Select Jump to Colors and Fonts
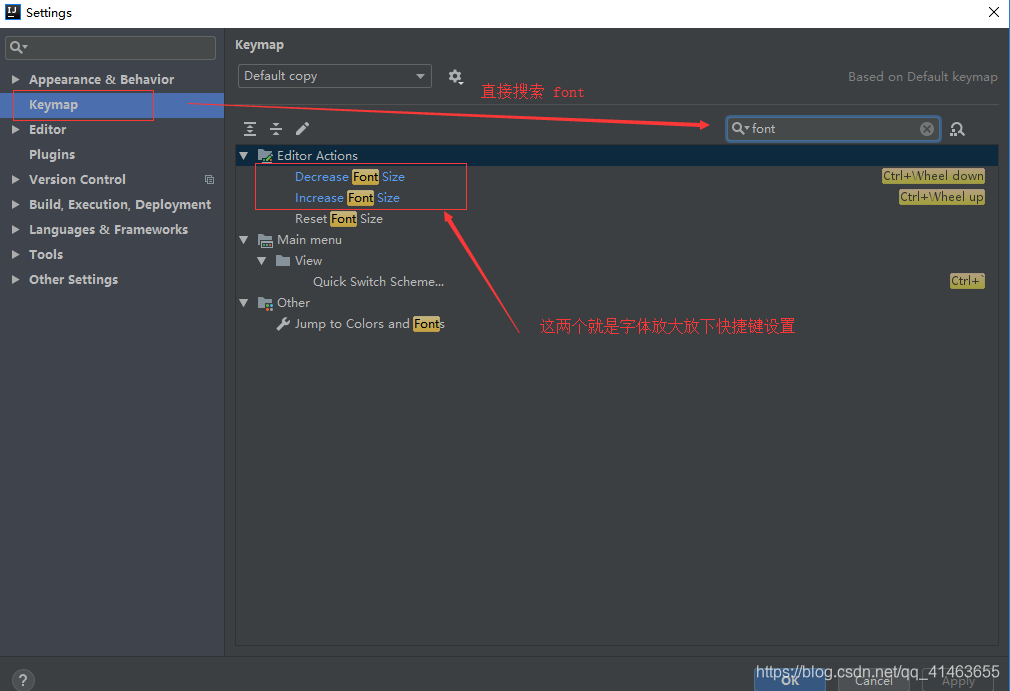The image size is (1010, 691). pos(370,324)
